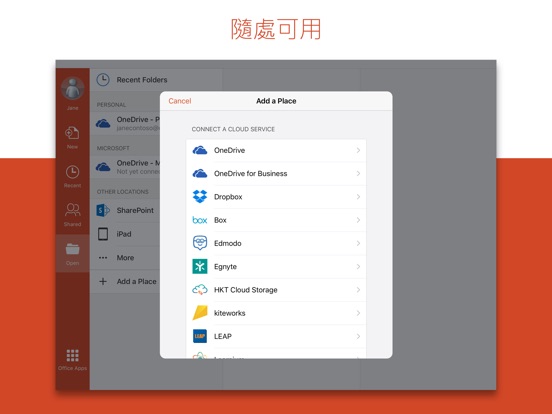Choose Add a Place in the list
The width and height of the screenshot is (552, 414).
click(x=125, y=281)
